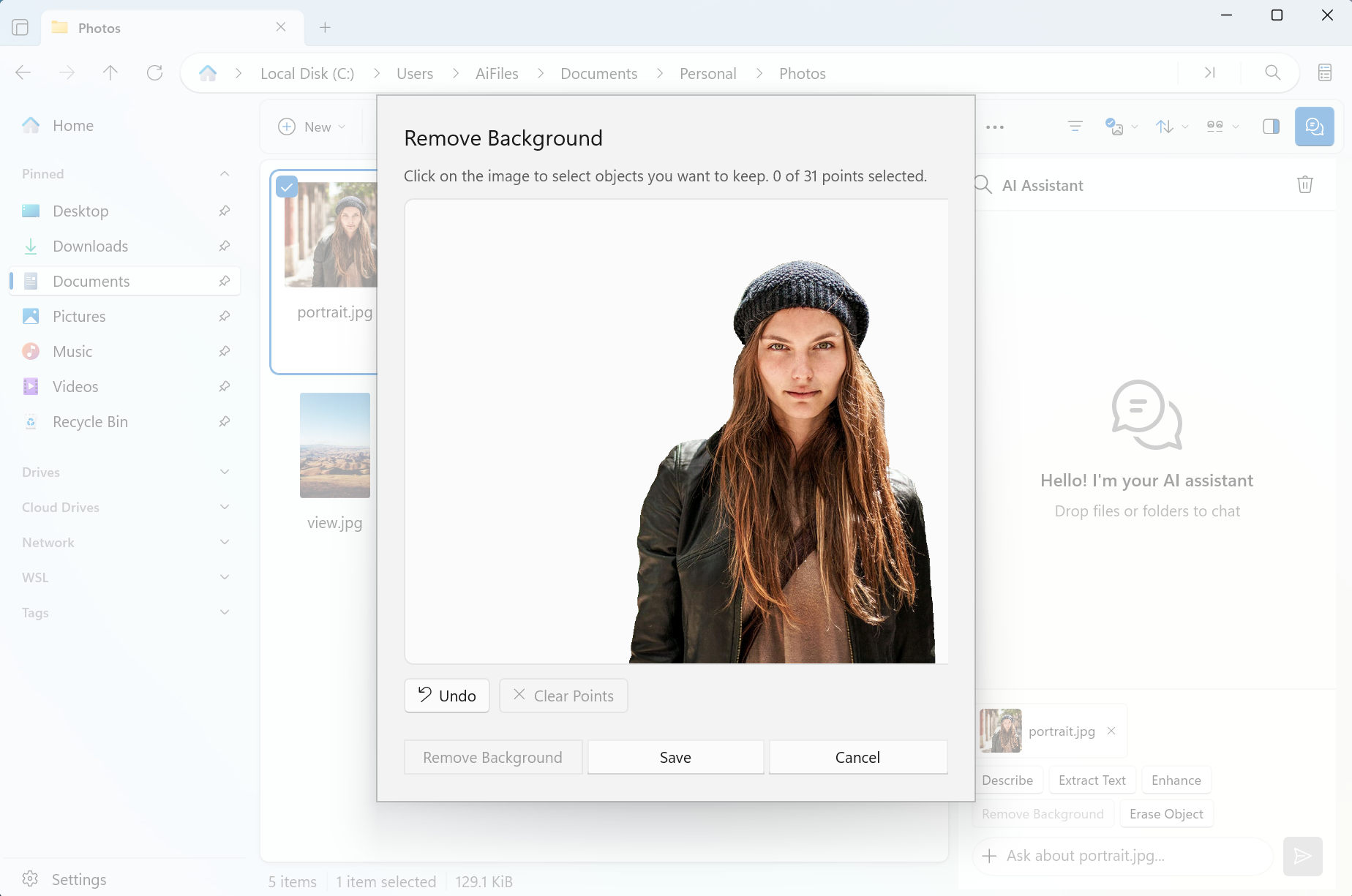Click the Extract Text suggestion chip
This screenshot has width=1352, height=896.
tap(1092, 780)
